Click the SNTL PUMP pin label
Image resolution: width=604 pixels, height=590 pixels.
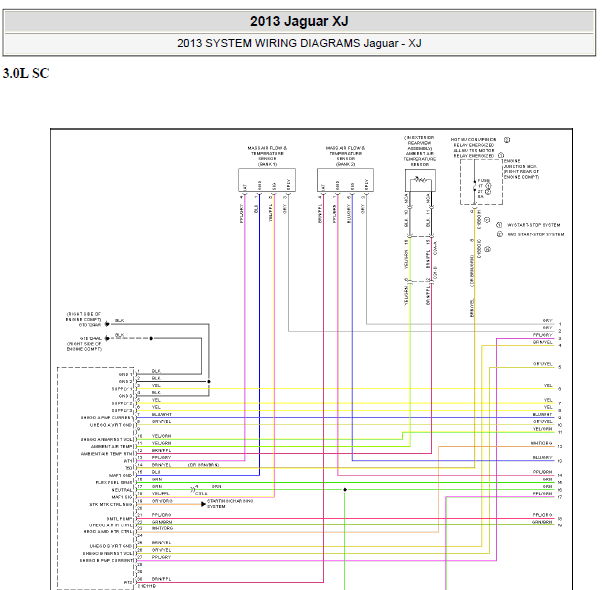119,517
